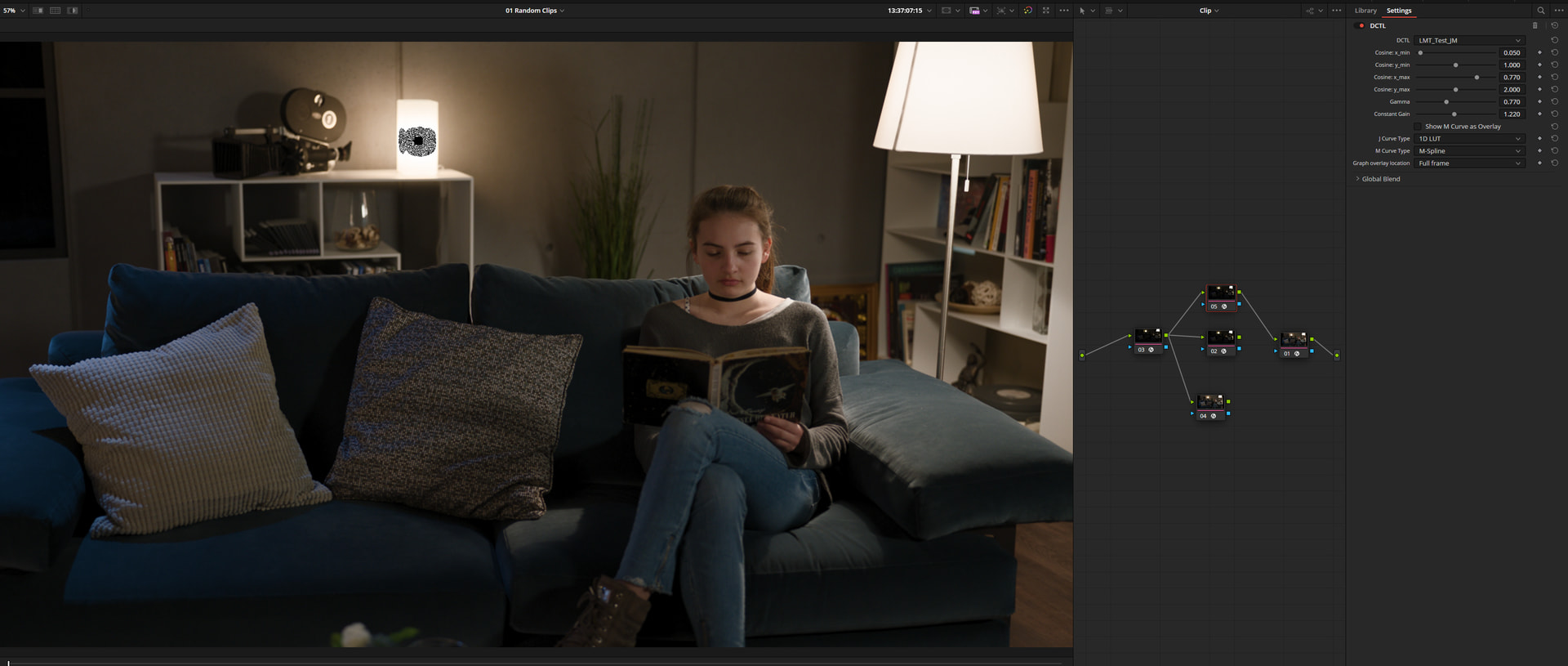Open the 01 Random Clips timeline selector
The height and width of the screenshot is (666, 1568).
click(x=534, y=11)
